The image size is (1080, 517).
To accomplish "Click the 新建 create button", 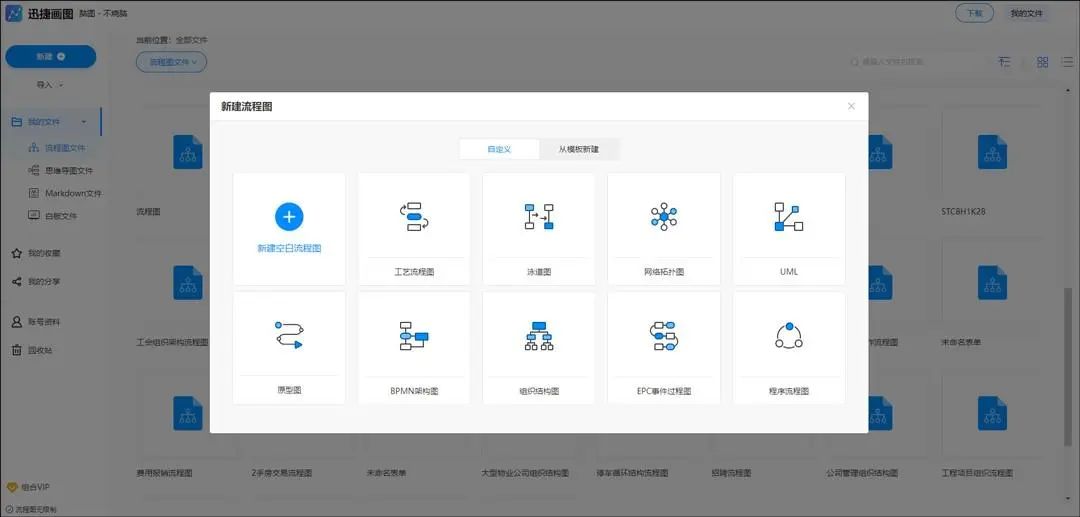I will click(x=51, y=56).
